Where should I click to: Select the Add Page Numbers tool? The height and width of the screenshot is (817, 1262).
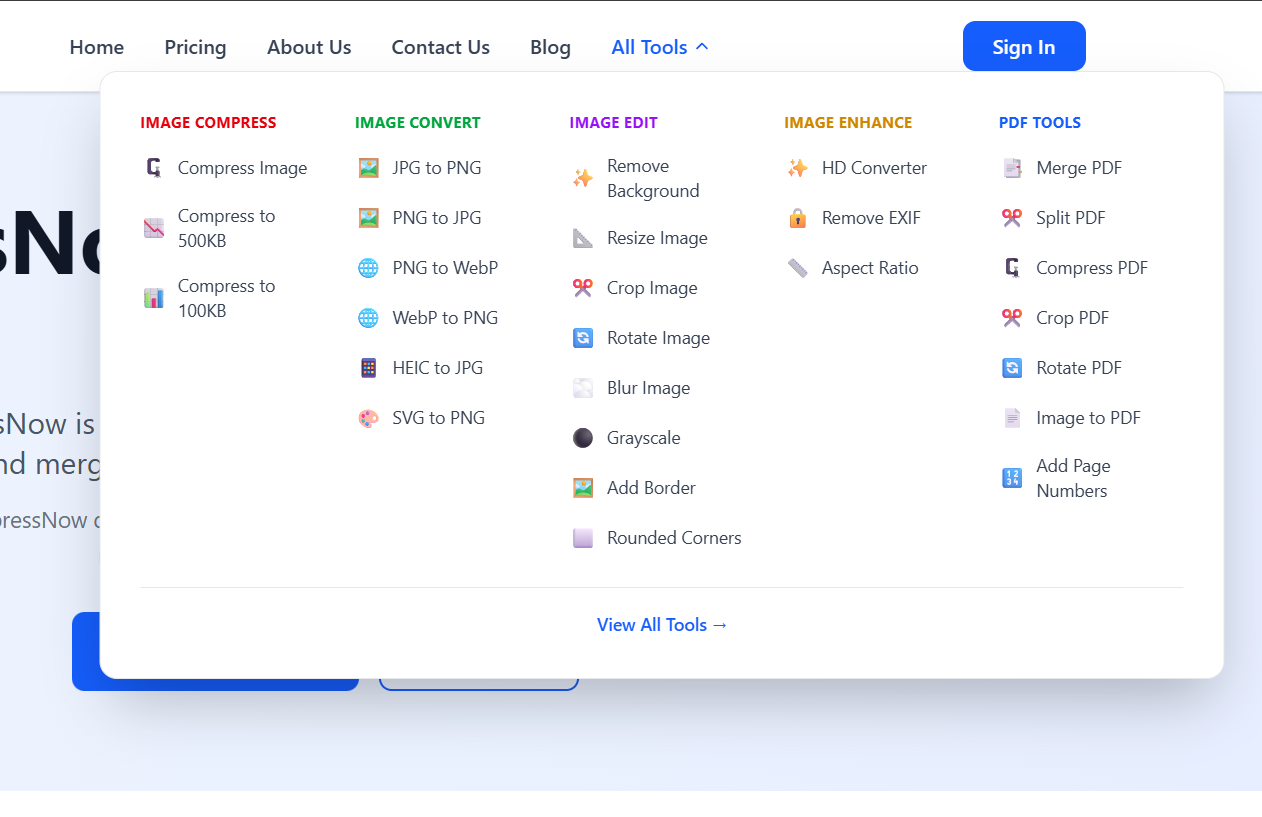(x=1072, y=478)
